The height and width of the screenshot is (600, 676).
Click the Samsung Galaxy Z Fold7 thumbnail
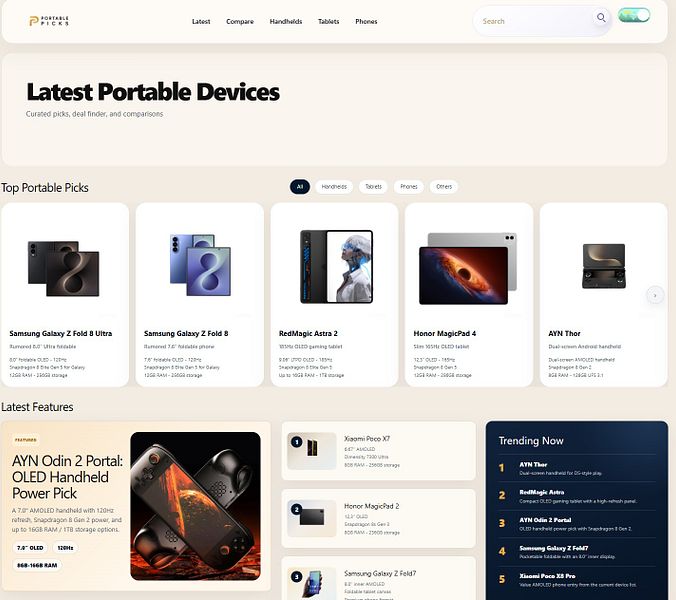tap(312, 583)
